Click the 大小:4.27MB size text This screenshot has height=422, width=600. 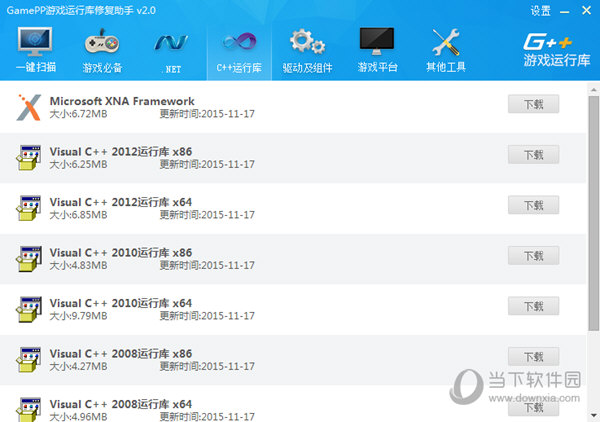[x=78, y=367]
